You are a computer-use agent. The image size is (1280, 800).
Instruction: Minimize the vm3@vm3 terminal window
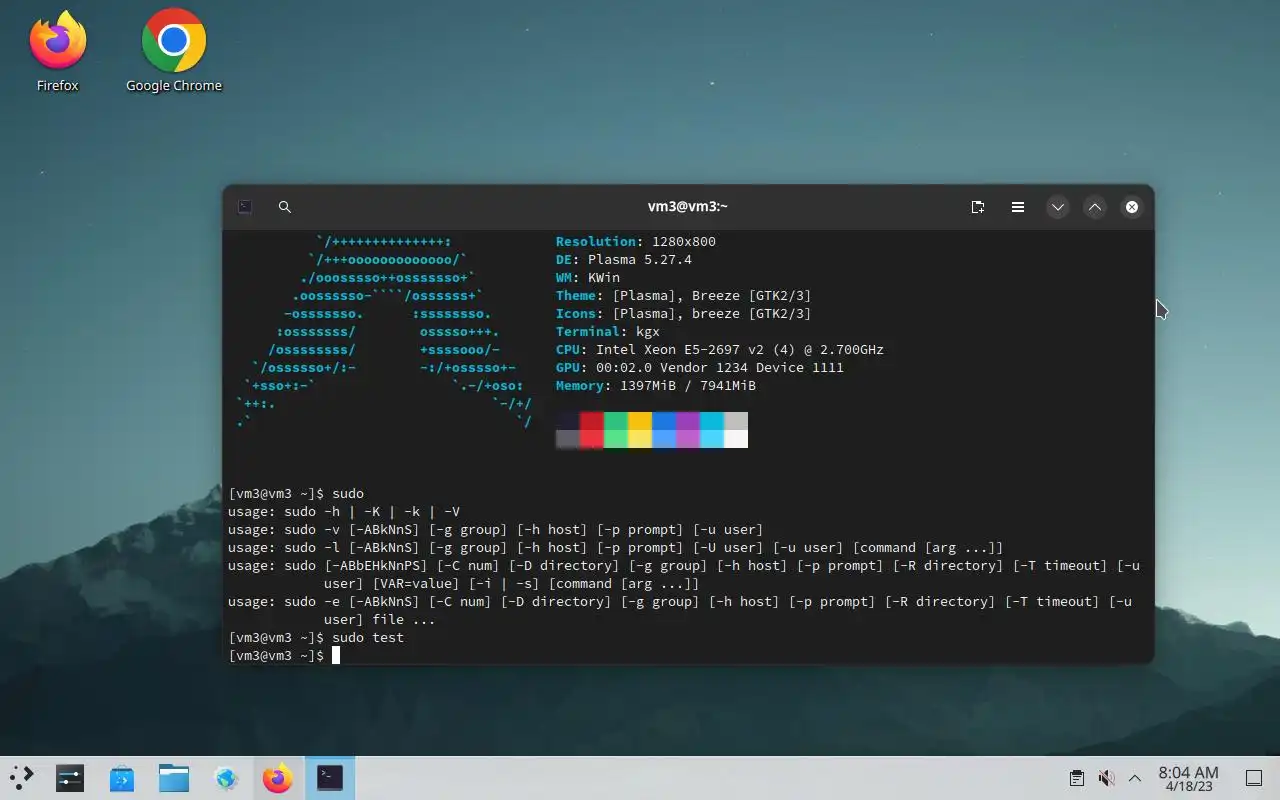coord(1058,207)
